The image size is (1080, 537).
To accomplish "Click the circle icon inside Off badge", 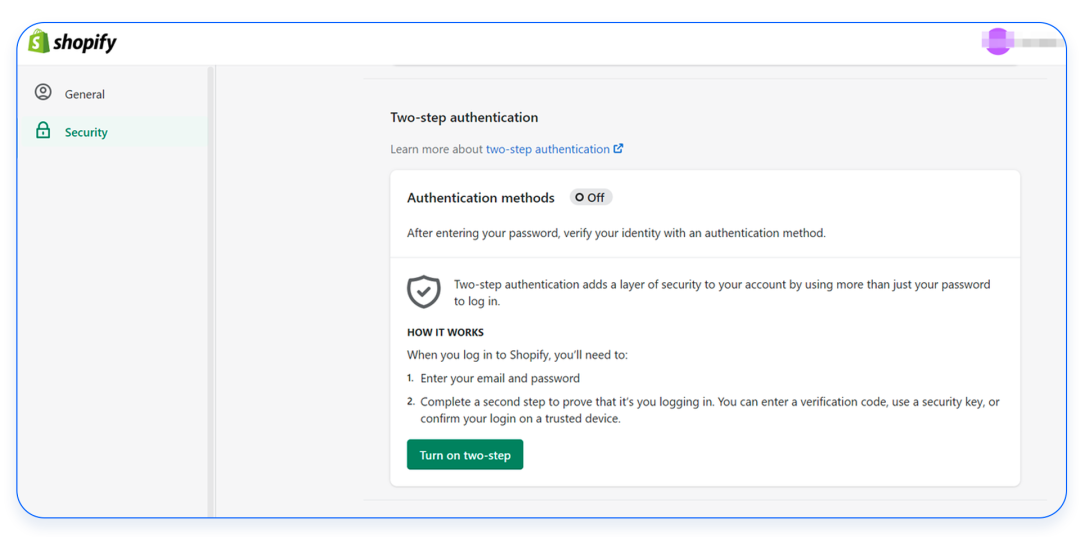I will click(580, 198).
